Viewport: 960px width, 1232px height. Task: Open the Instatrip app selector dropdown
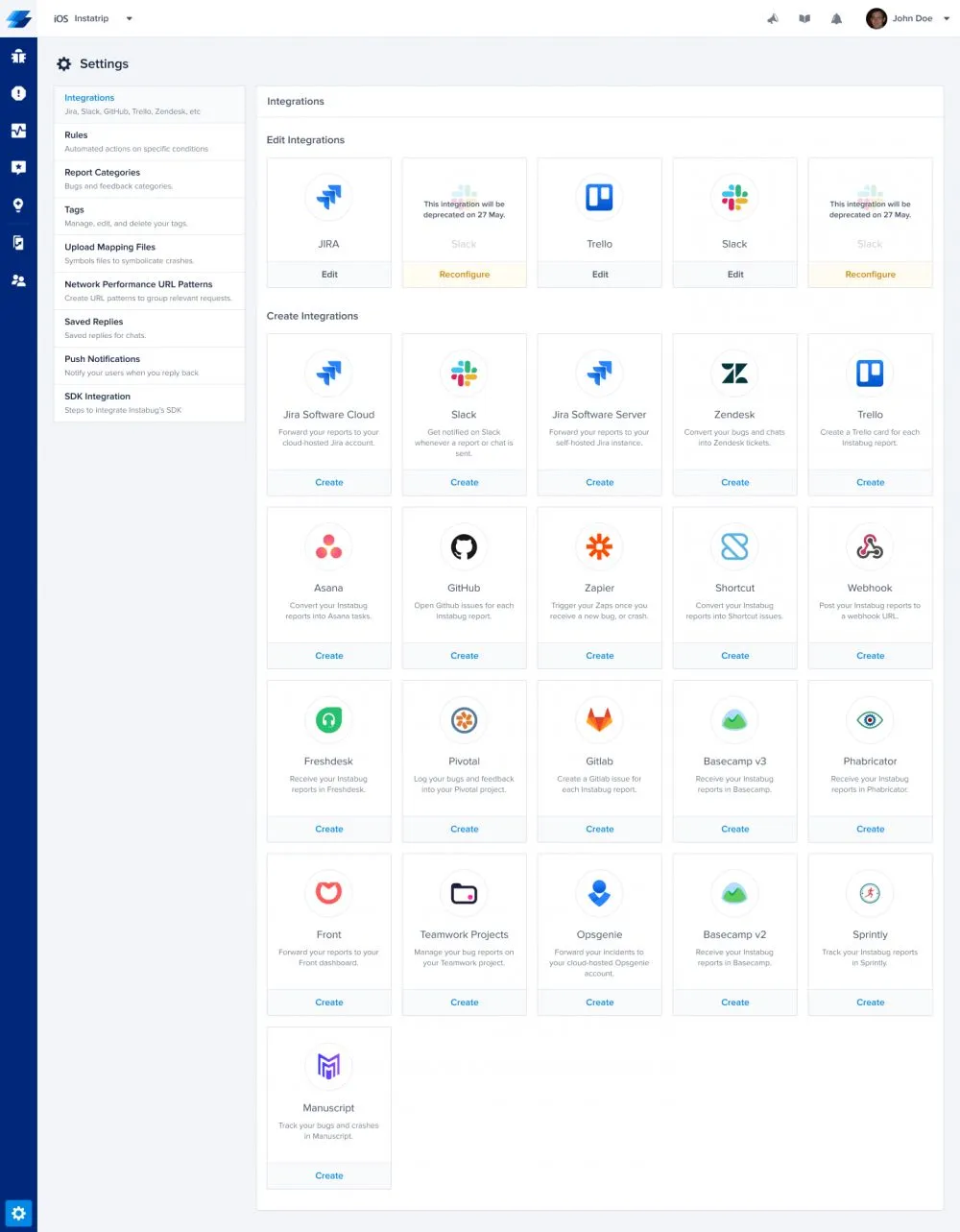(94, 18)
